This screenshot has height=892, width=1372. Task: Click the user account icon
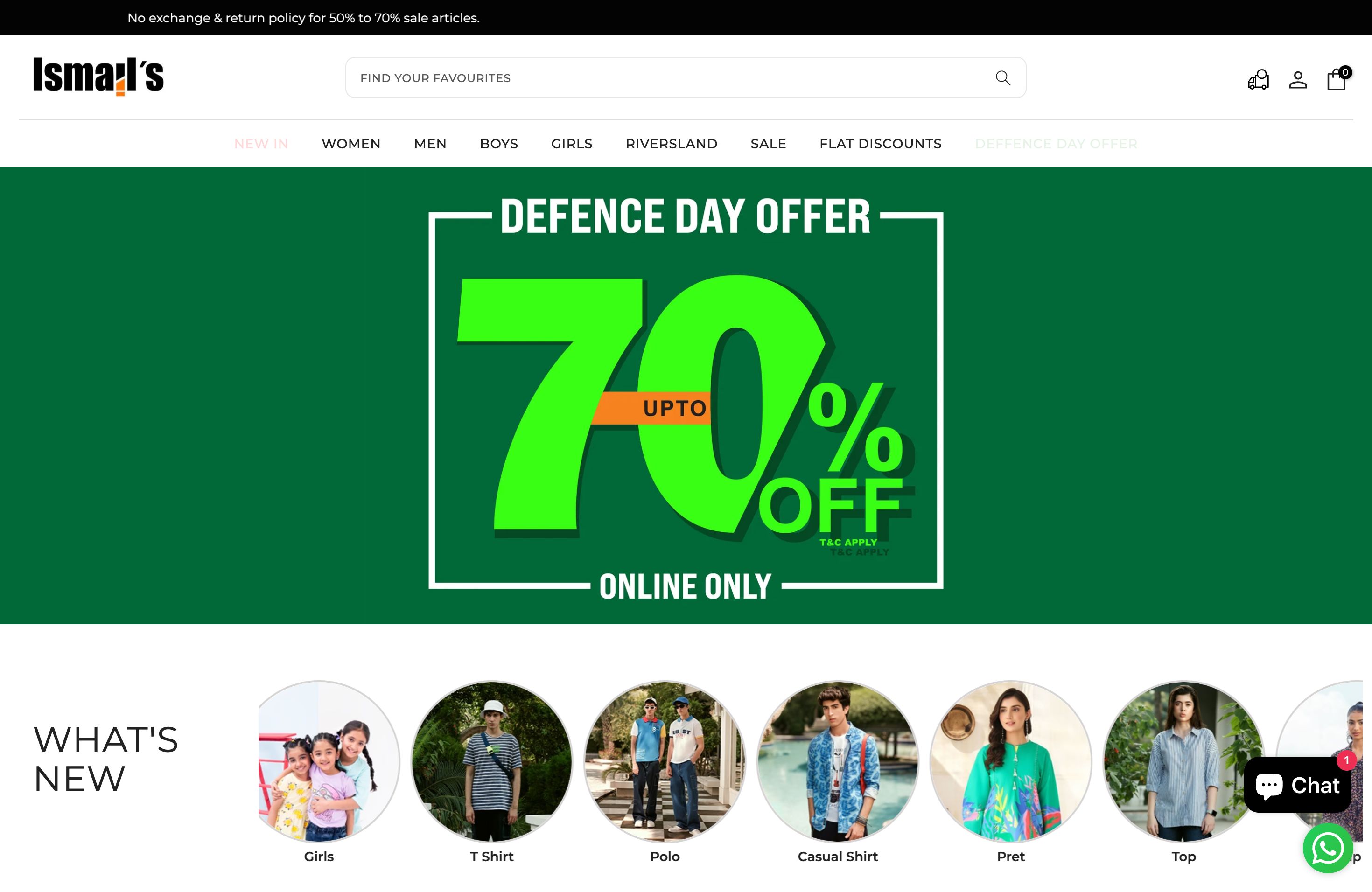click(1298, 78)
